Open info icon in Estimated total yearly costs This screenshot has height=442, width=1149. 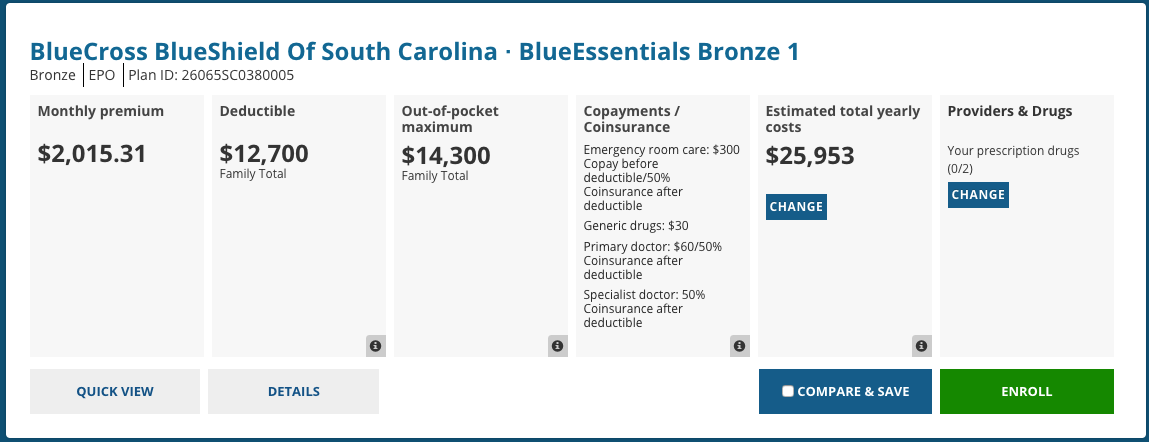[x=922, y=346]
